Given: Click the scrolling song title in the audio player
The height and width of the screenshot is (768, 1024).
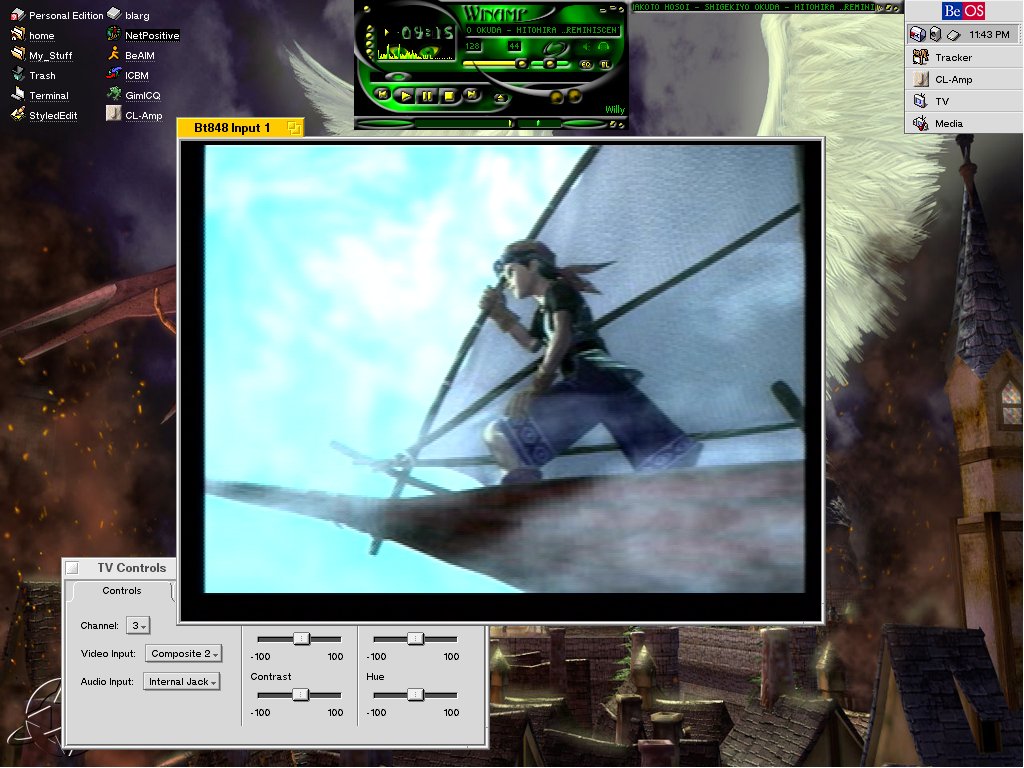Looking at the screenshot, I should point(543,30).
